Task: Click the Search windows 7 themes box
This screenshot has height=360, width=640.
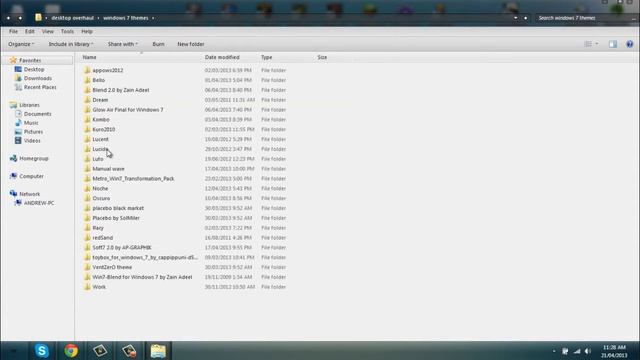Action: tap(584, 18)
